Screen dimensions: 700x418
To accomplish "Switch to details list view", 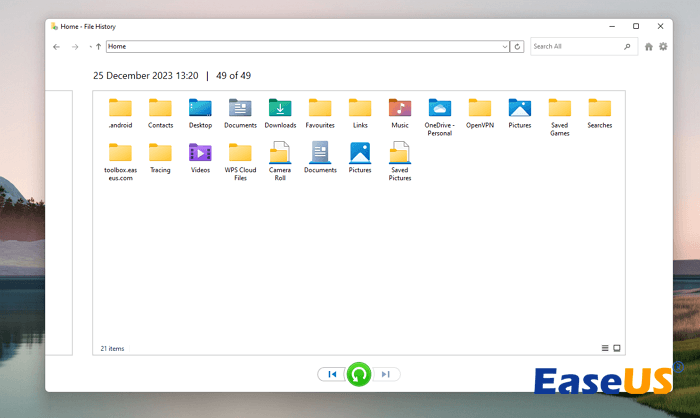I will click(x=605, y=348).
